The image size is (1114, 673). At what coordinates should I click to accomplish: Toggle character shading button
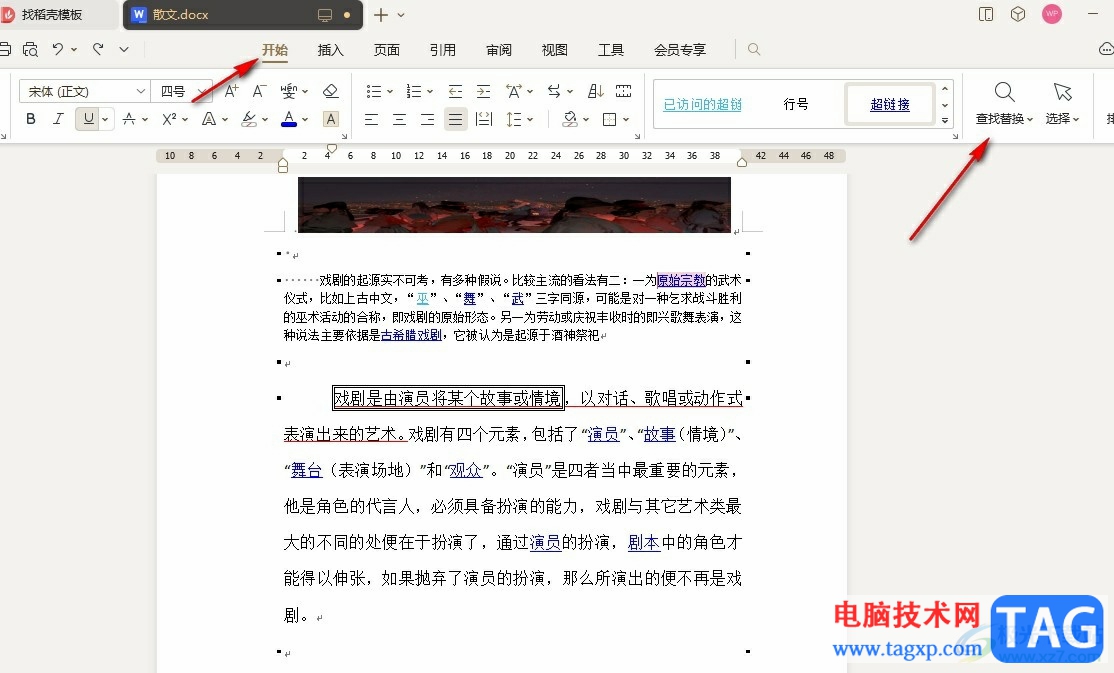click(331, 119)
